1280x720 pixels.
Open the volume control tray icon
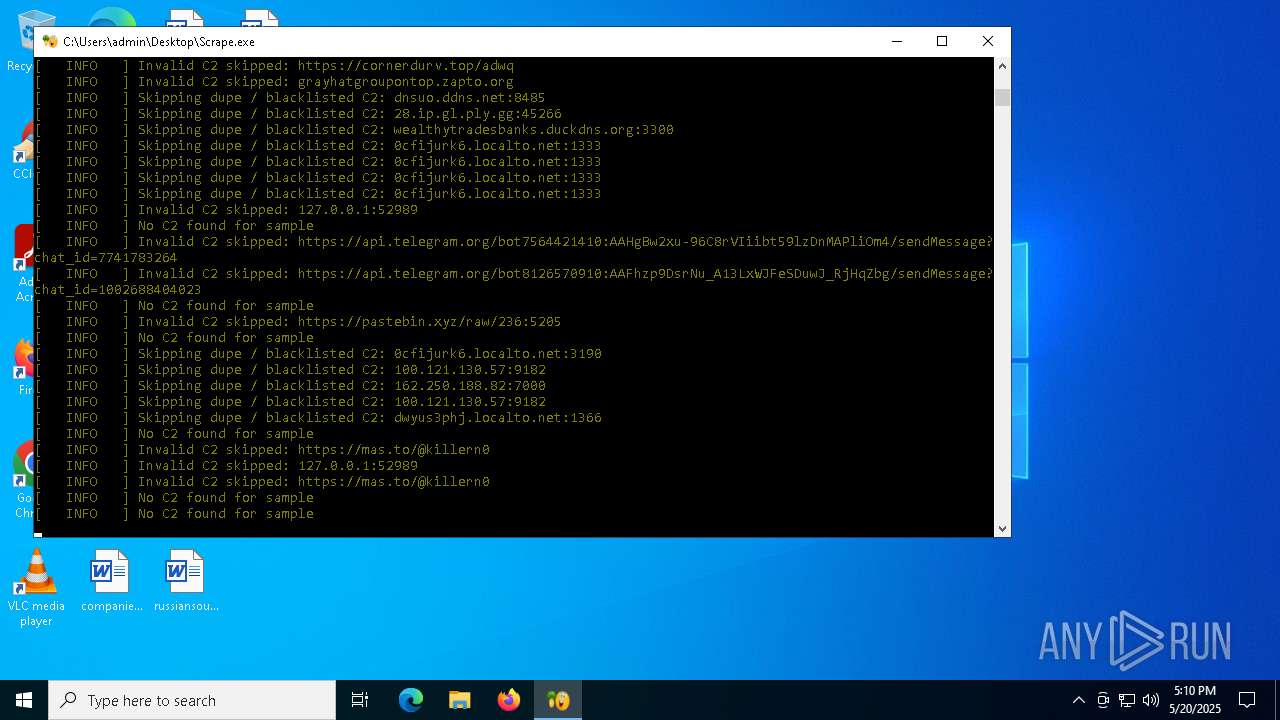click(1151, 700)
